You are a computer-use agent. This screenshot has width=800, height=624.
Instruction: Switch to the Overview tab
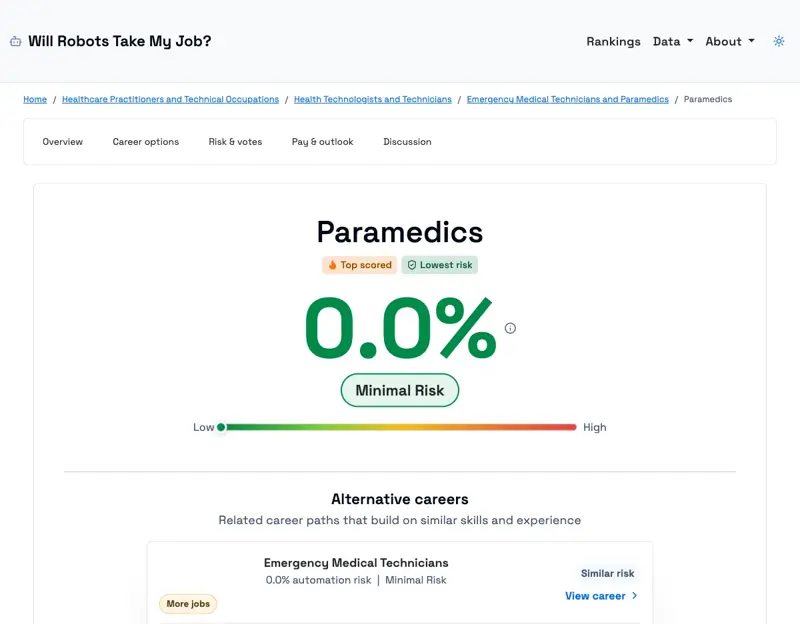pyautogui.click(x=62, y=142)
